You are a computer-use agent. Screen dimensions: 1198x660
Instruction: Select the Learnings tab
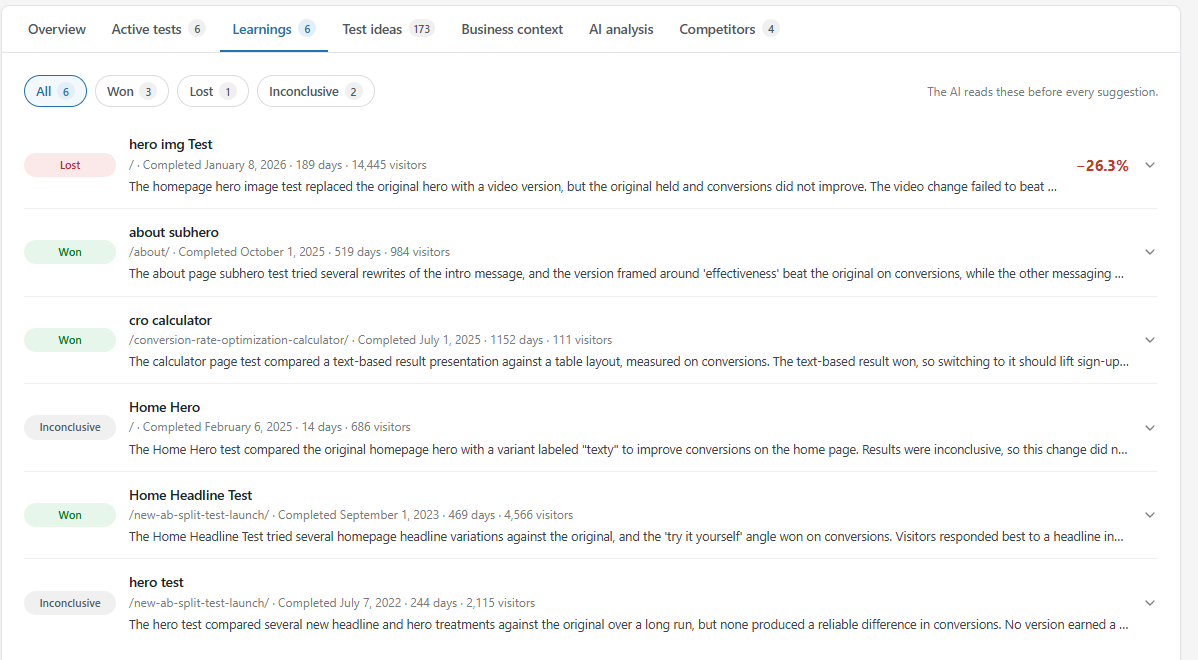click(274, 29)
